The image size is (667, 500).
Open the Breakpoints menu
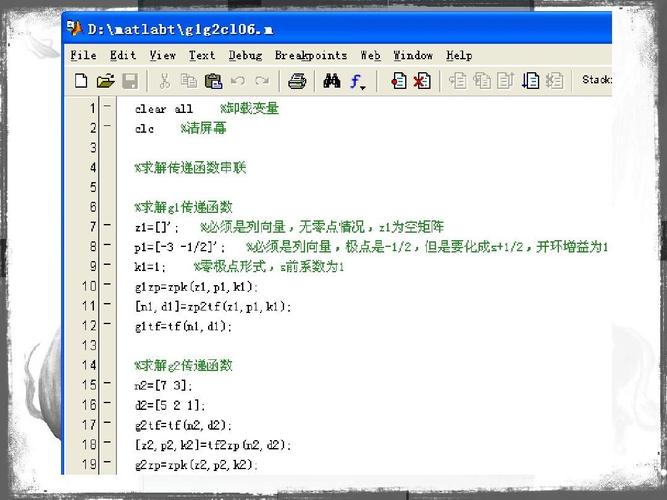tap(311, 56)
